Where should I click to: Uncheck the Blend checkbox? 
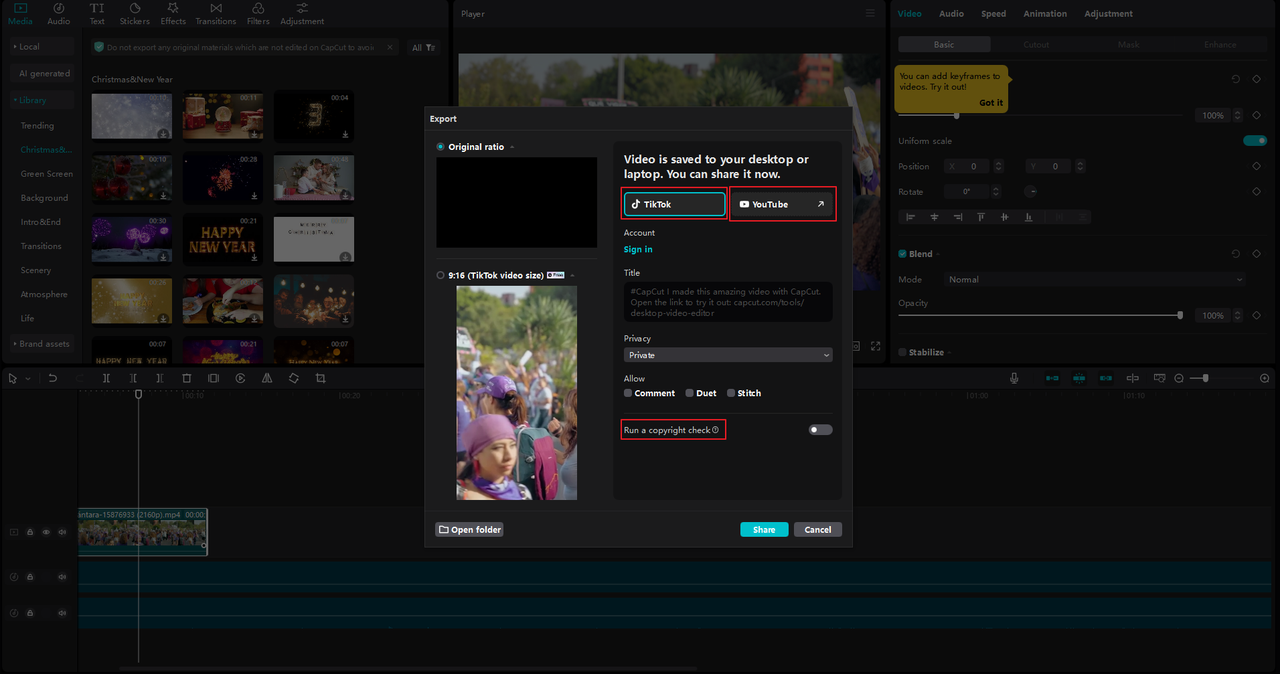pyautogui.click(x=902, y=254)
